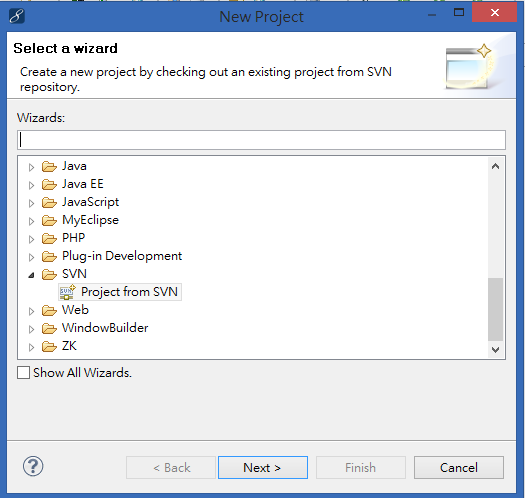Click the Web folder icon
525x498 pixels.
49,310
